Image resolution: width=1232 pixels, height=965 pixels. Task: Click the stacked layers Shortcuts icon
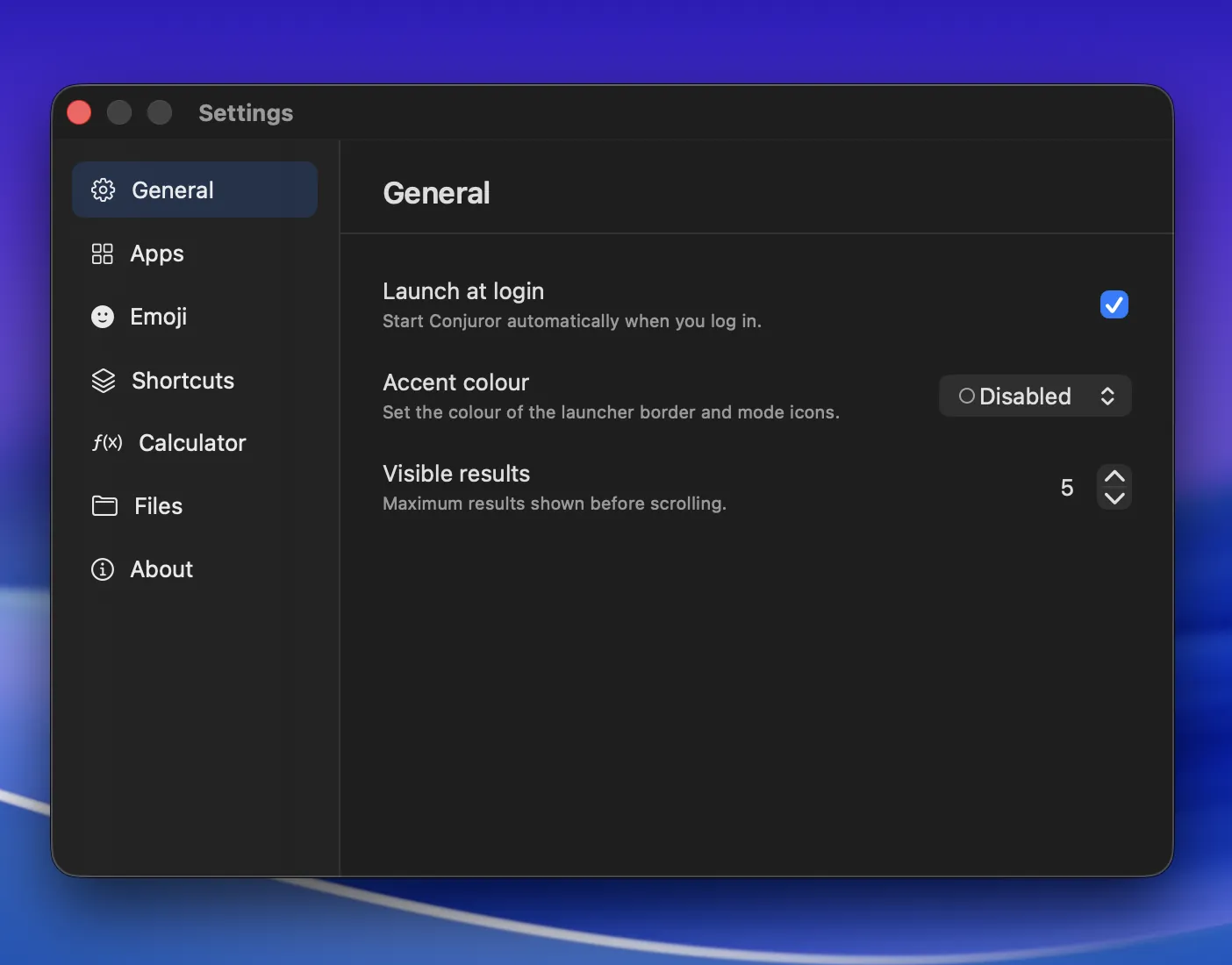(104, 381)
